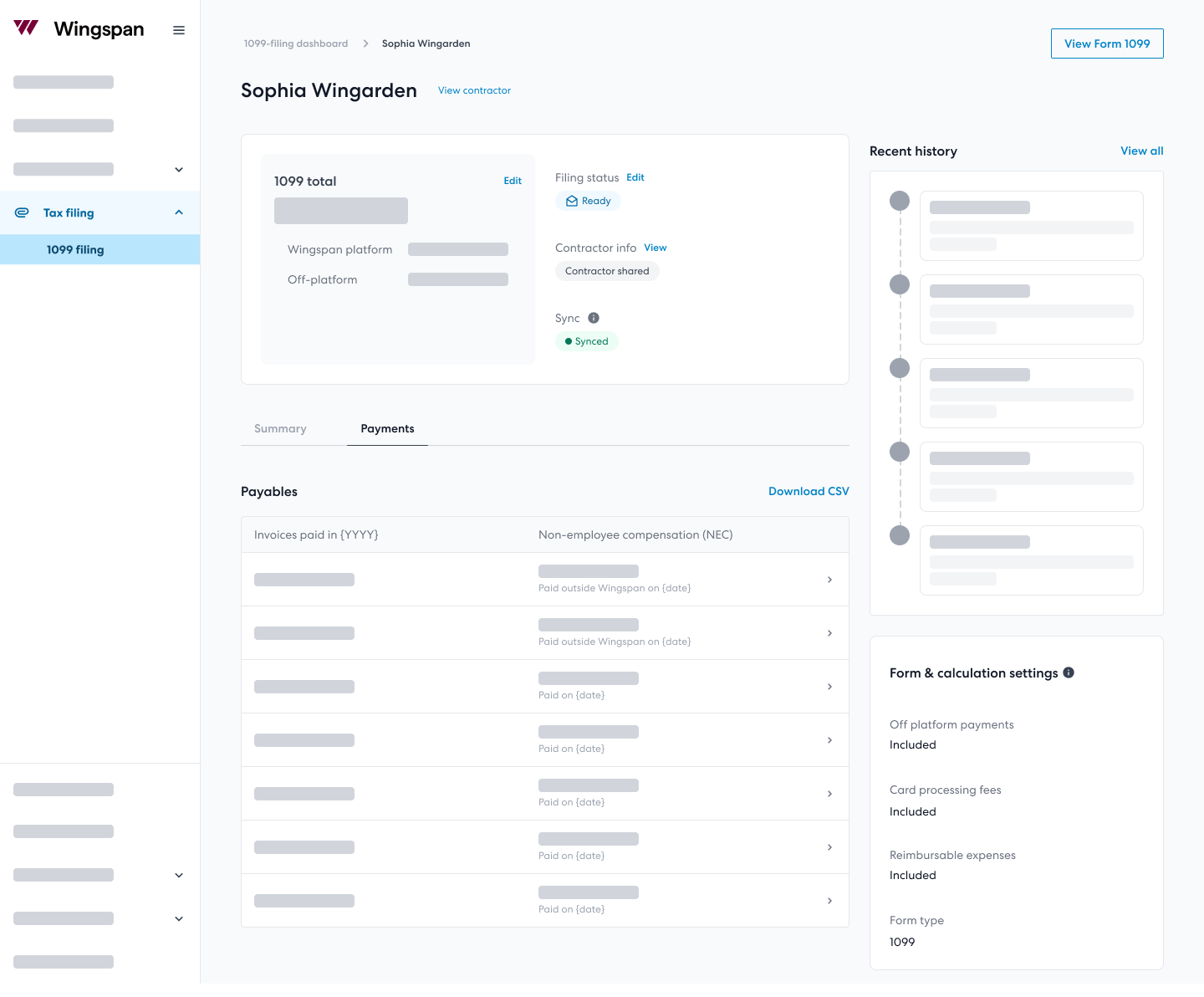Click Invoices paid in {YYYY} column header
The width and height of the screenshot is (1204, 997).
[316, 534]
